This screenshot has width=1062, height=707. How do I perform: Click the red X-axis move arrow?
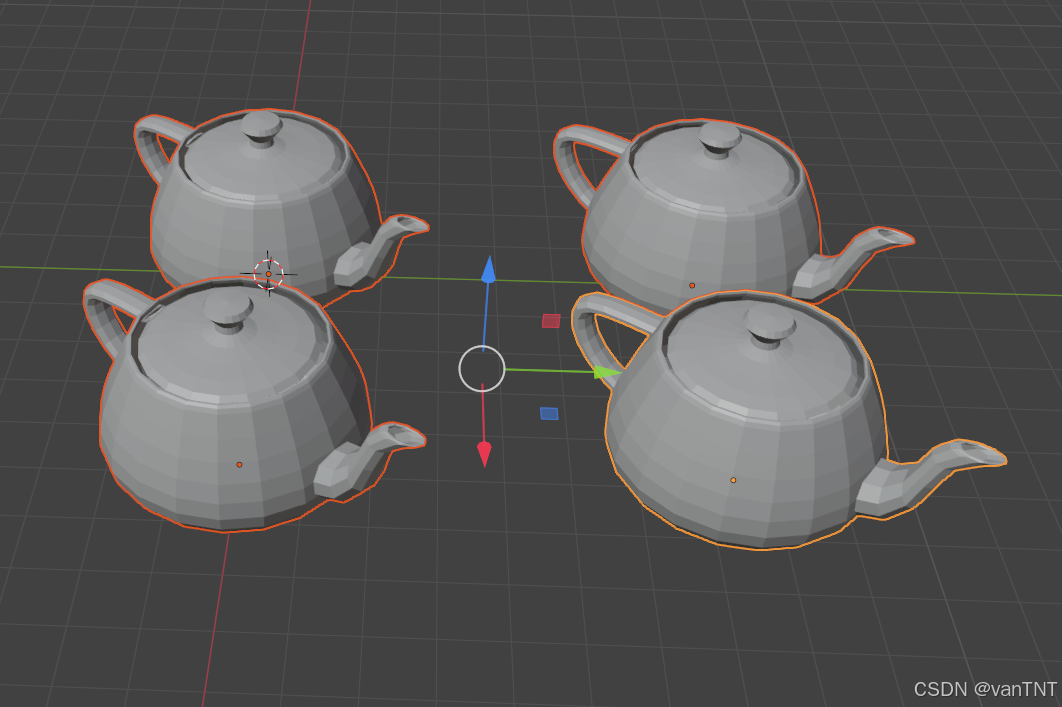tap(484, 453)
